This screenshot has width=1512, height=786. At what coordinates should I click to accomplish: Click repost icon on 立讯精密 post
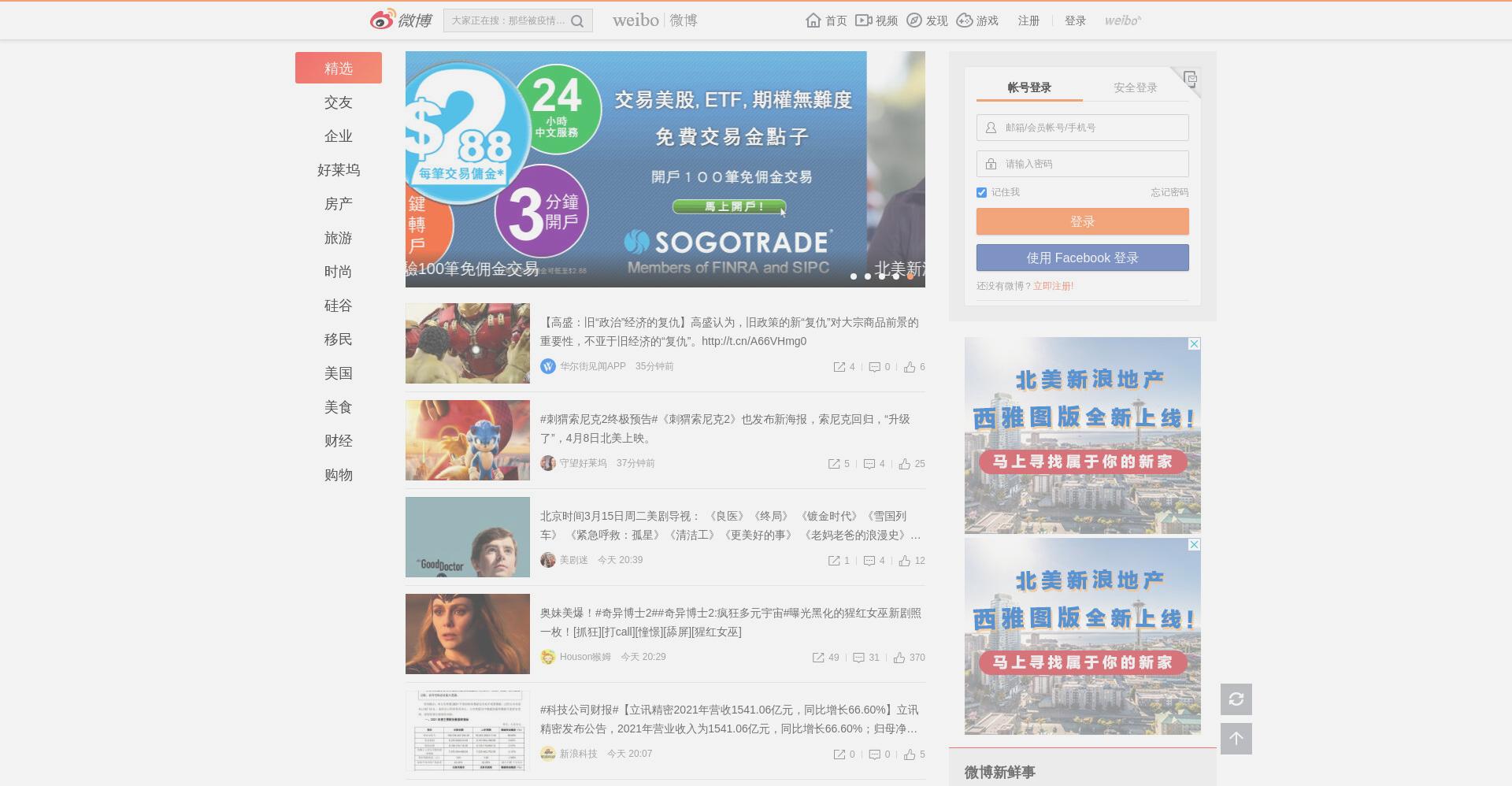coord(839,754)
